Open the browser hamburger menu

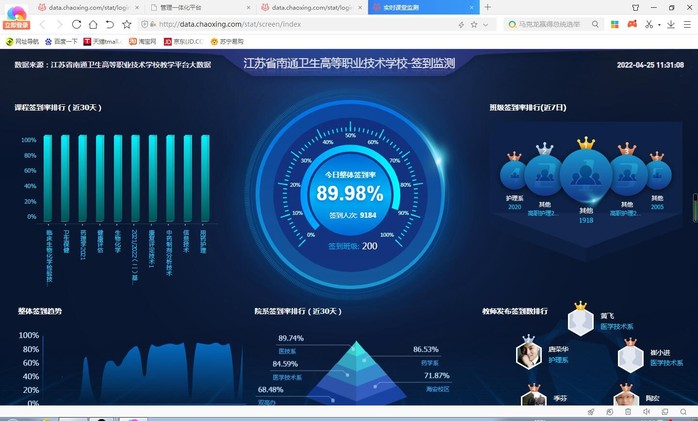click(687, 24)
